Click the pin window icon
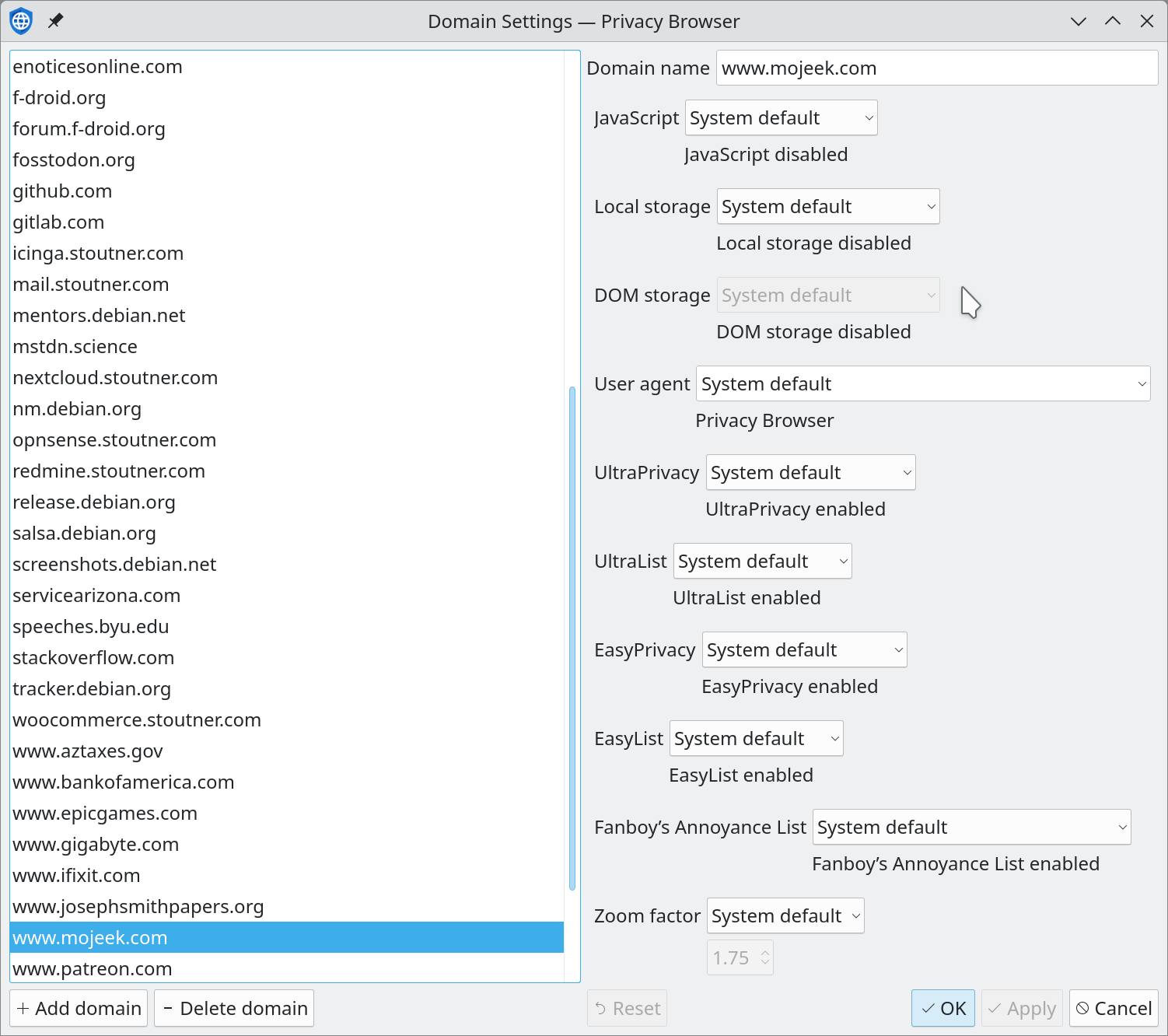 tap(55, 21)
